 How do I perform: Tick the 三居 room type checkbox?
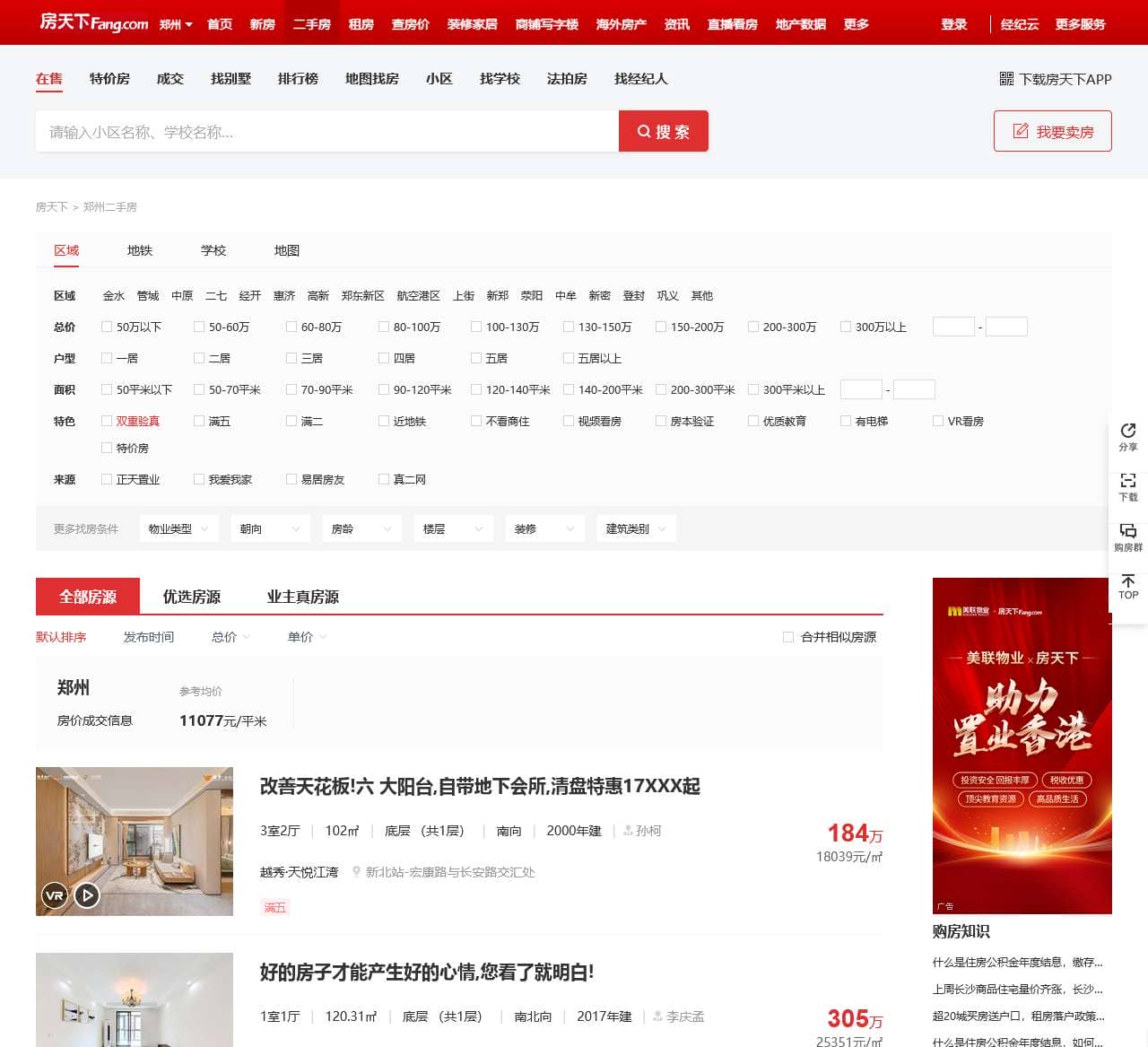[x=291, y=359]
